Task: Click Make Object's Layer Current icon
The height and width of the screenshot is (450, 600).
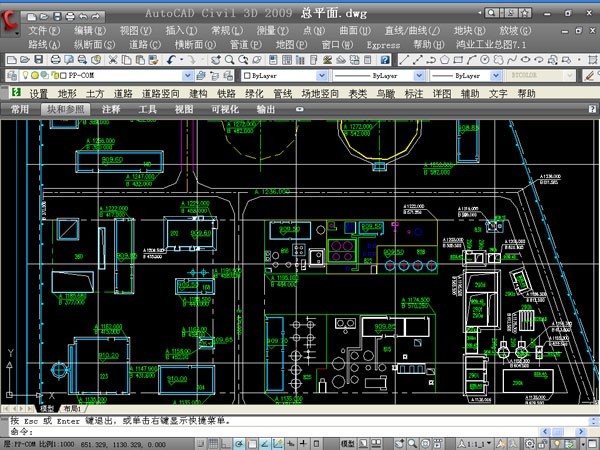Action: pyautogui.click(x=201, y=75)
